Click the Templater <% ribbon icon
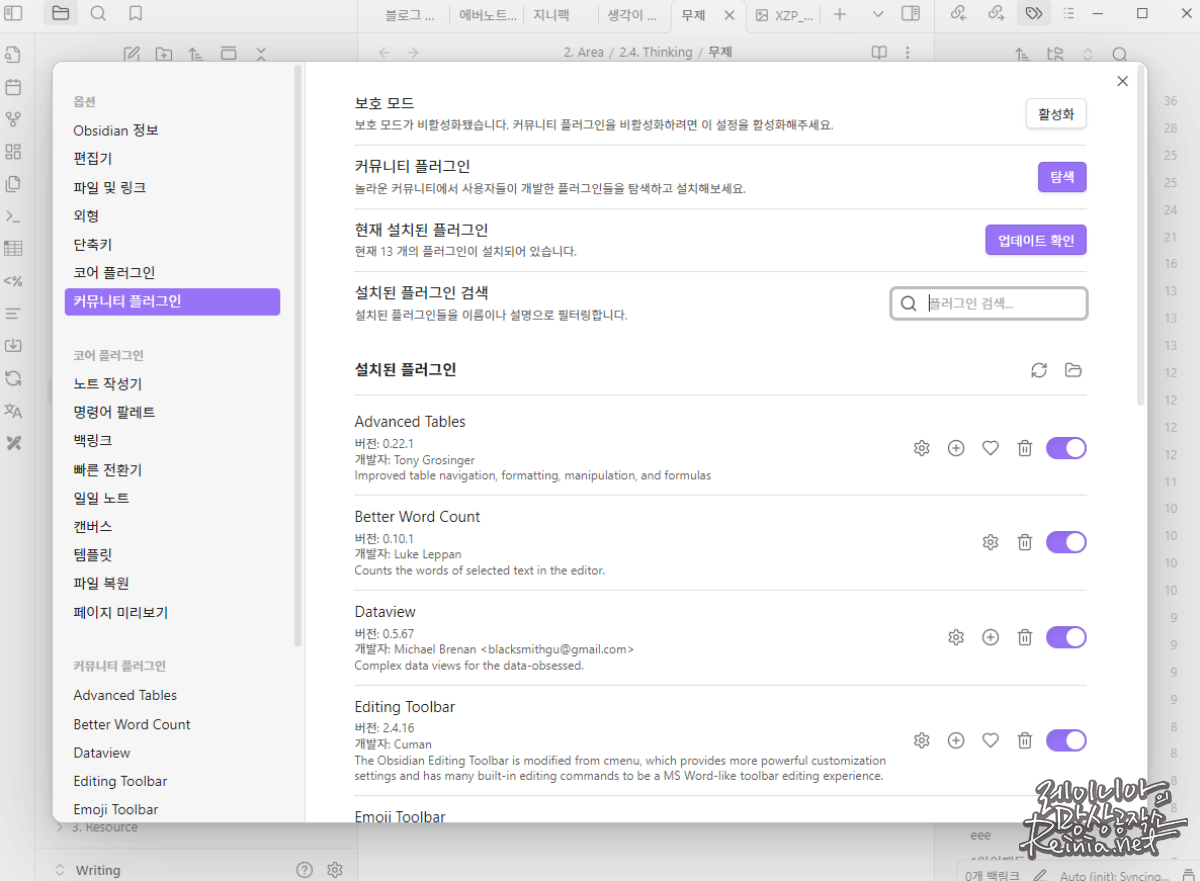 [x=13, y=281]
